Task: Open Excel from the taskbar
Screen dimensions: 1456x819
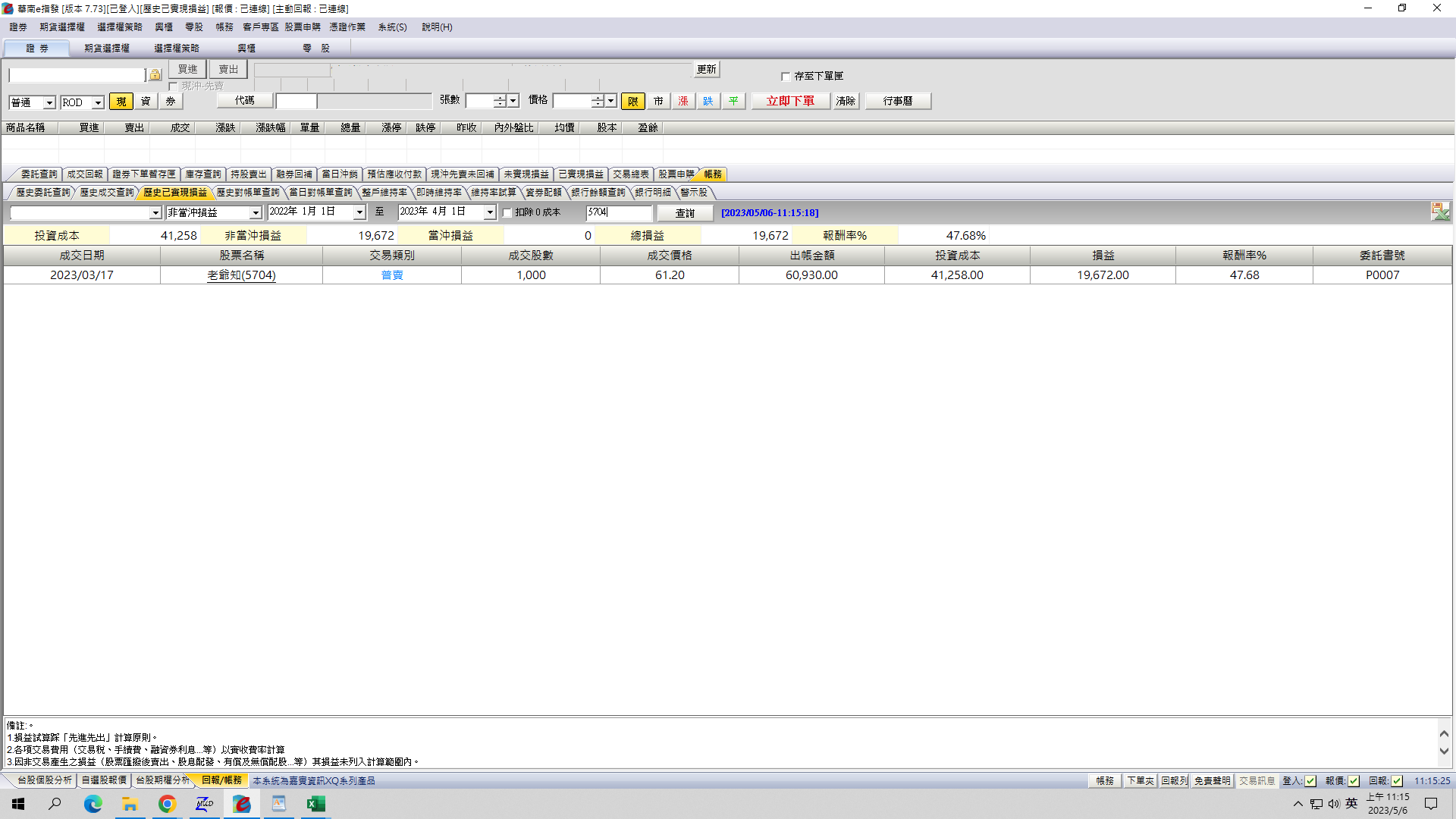Action: (315, 804)
